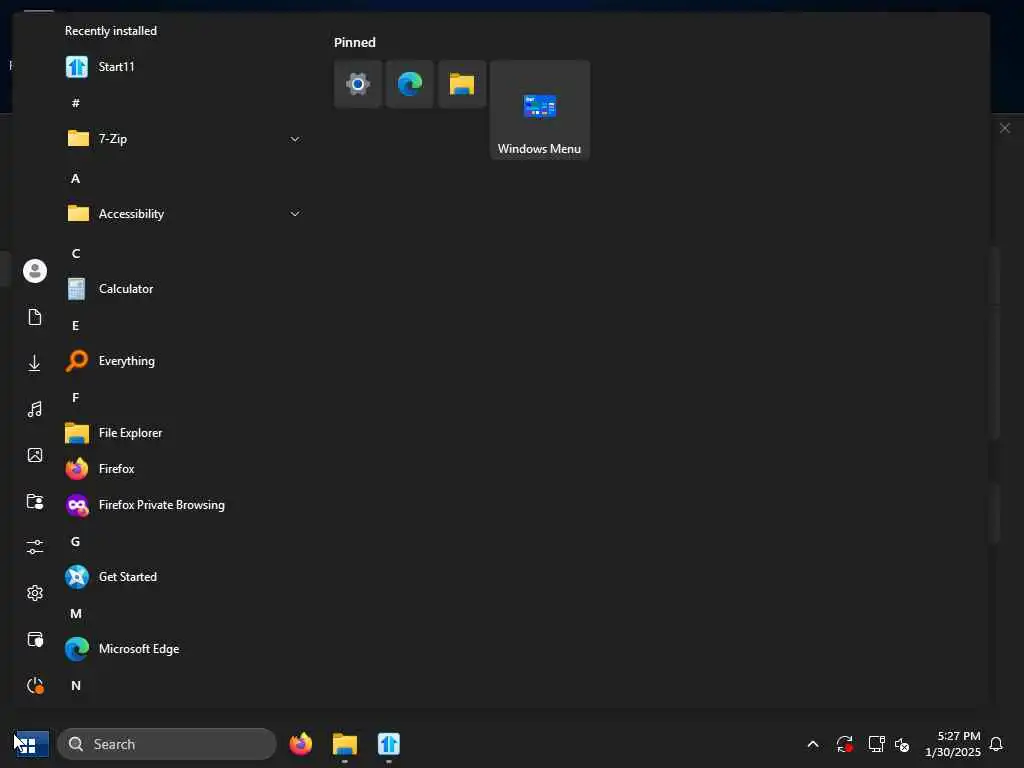Expand the Accessibility folder chevron
Image resolution: width=1024 pixels, height=768 pixels.
(295, 214)
